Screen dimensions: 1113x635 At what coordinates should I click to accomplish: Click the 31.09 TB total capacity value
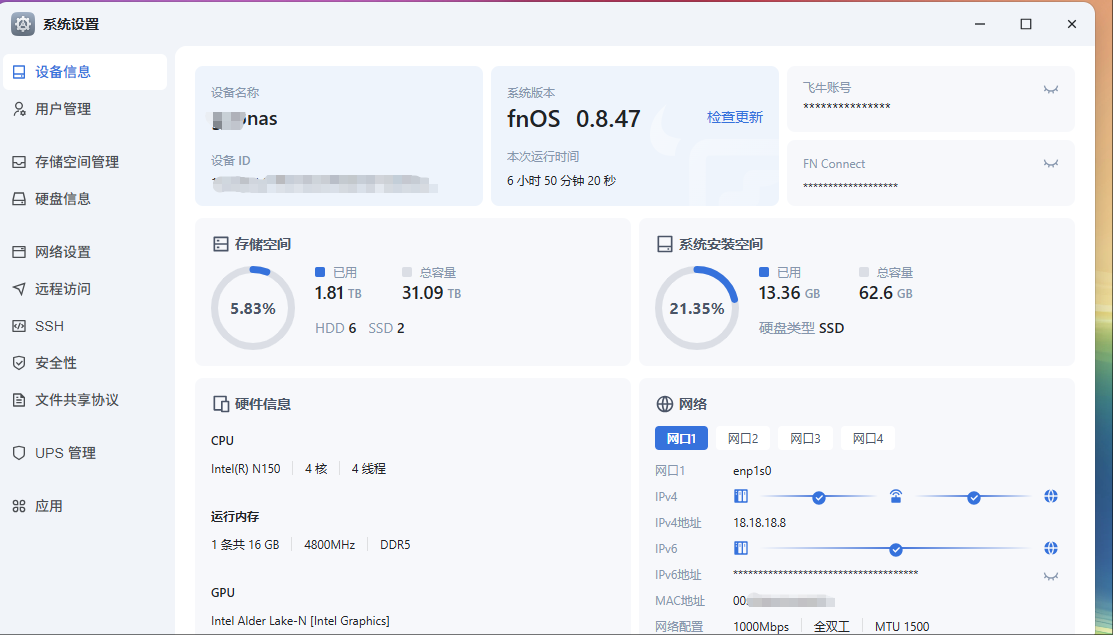[x=432, y=292]
